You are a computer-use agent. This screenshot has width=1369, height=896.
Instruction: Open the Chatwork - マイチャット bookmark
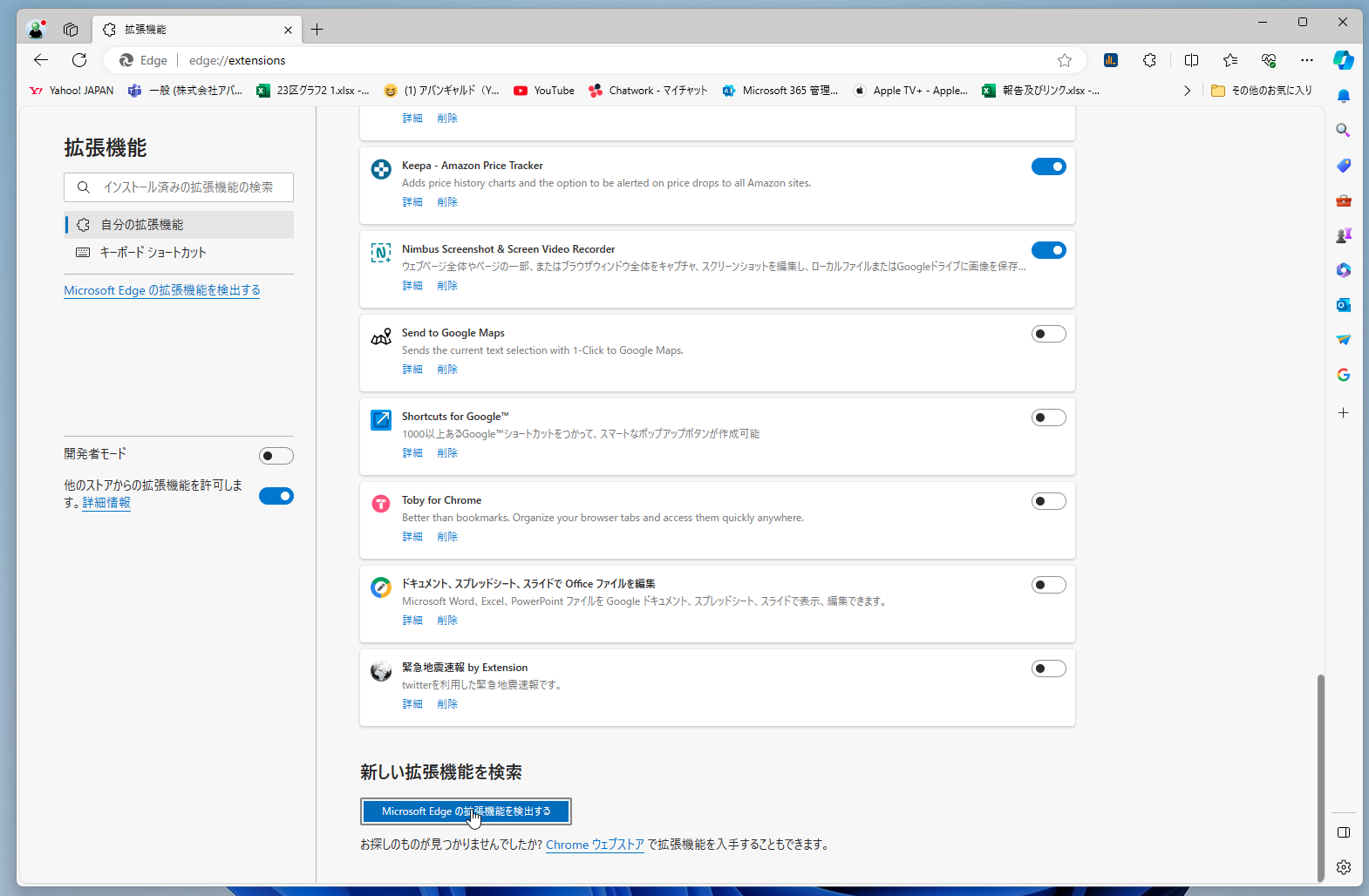(x=648, y=91)
